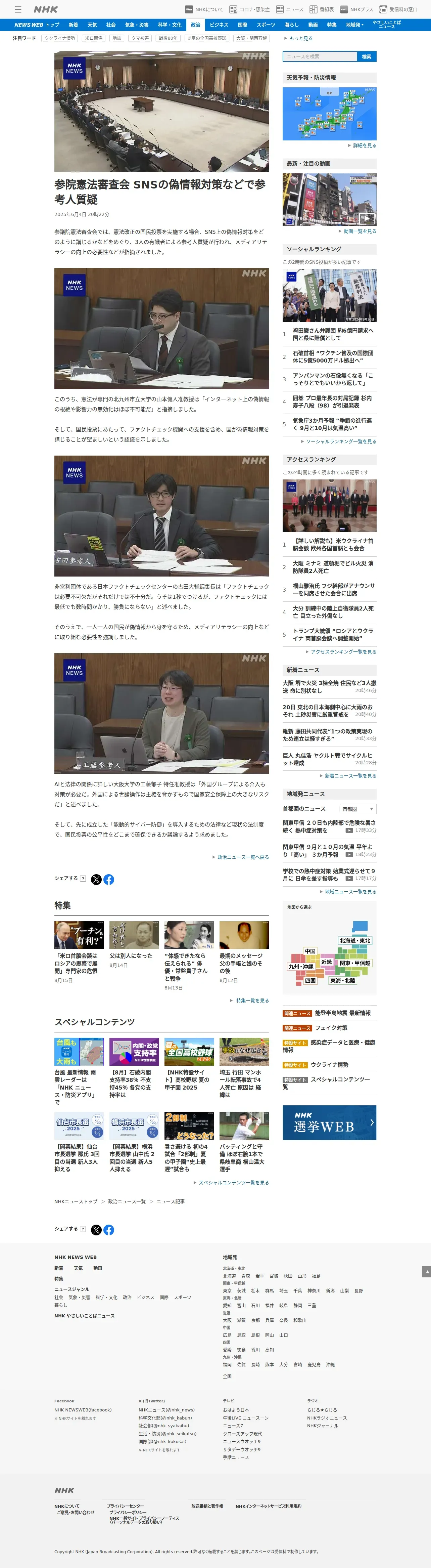This screenshot has width=431, height=1568.
Task: Open ソーシャルランキング一覧を見る link
Action: click(339, 442)
